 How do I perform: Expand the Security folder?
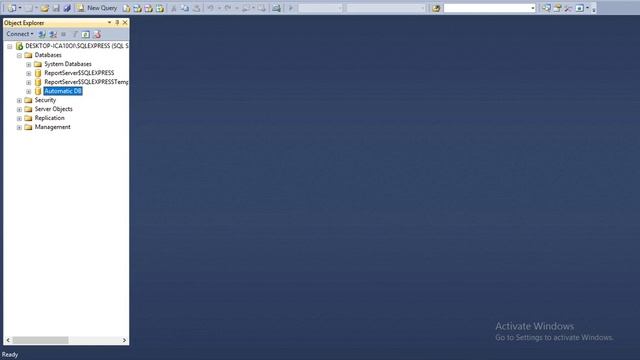[x=19, y=100]
